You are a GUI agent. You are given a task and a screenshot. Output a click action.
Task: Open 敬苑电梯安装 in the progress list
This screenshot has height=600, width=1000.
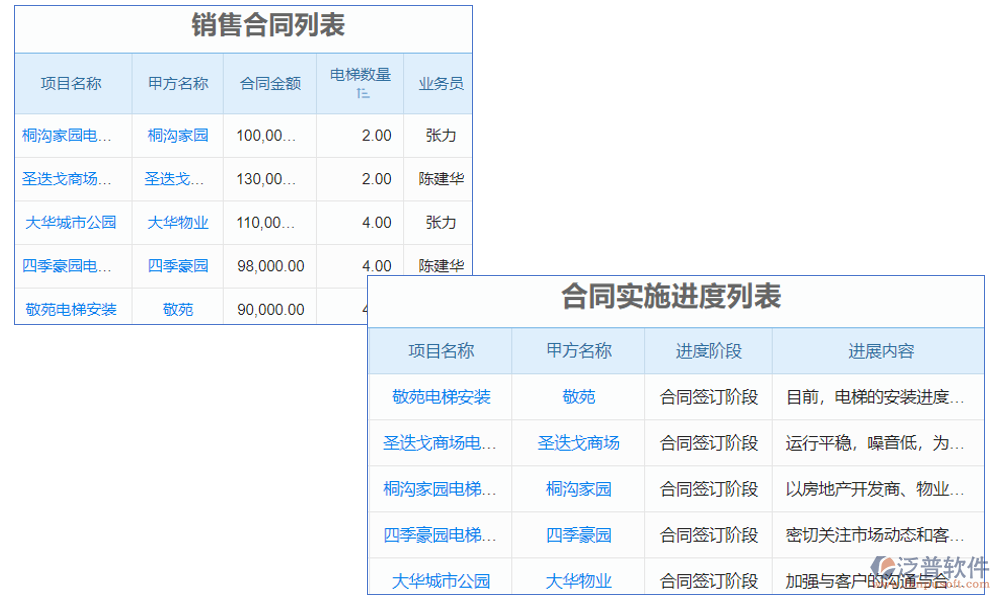[x=440, y=397]
